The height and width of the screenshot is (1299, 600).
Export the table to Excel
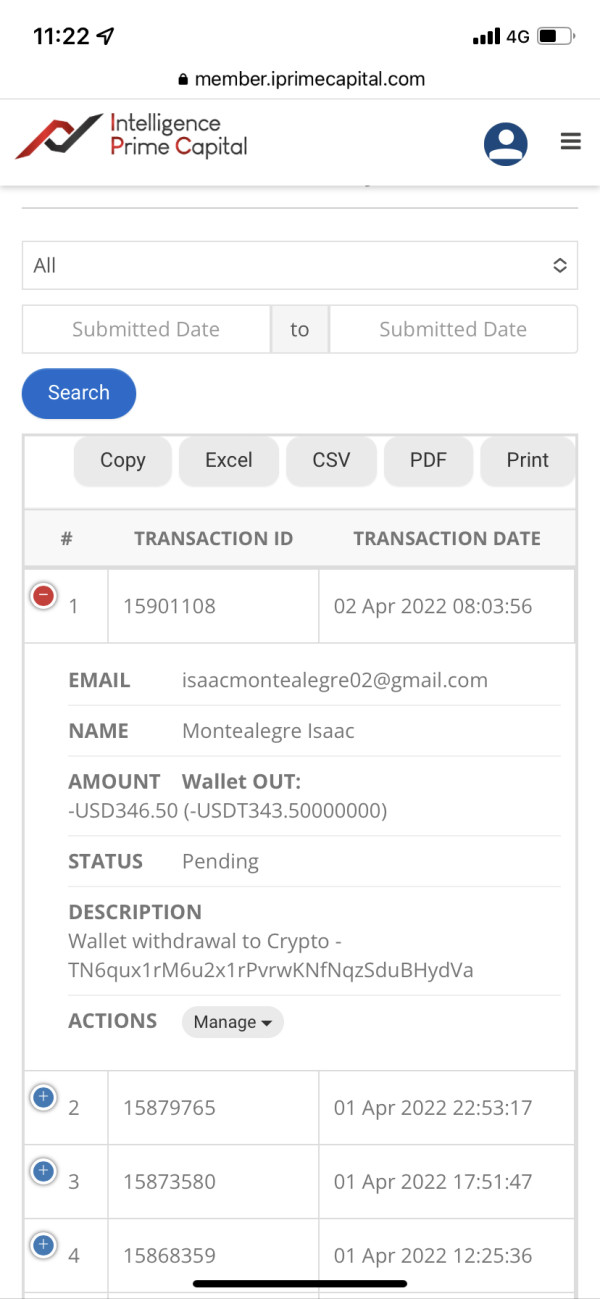(229, 461)
